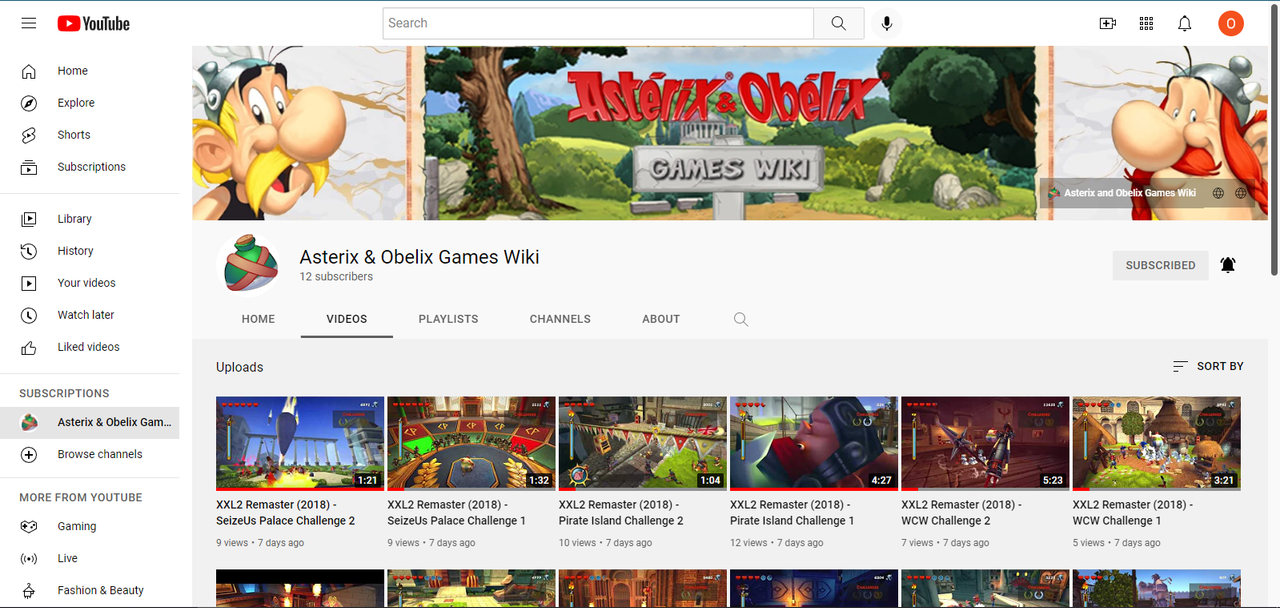
Task: Open the CHANNELS tab
Action: click(560, 319)
